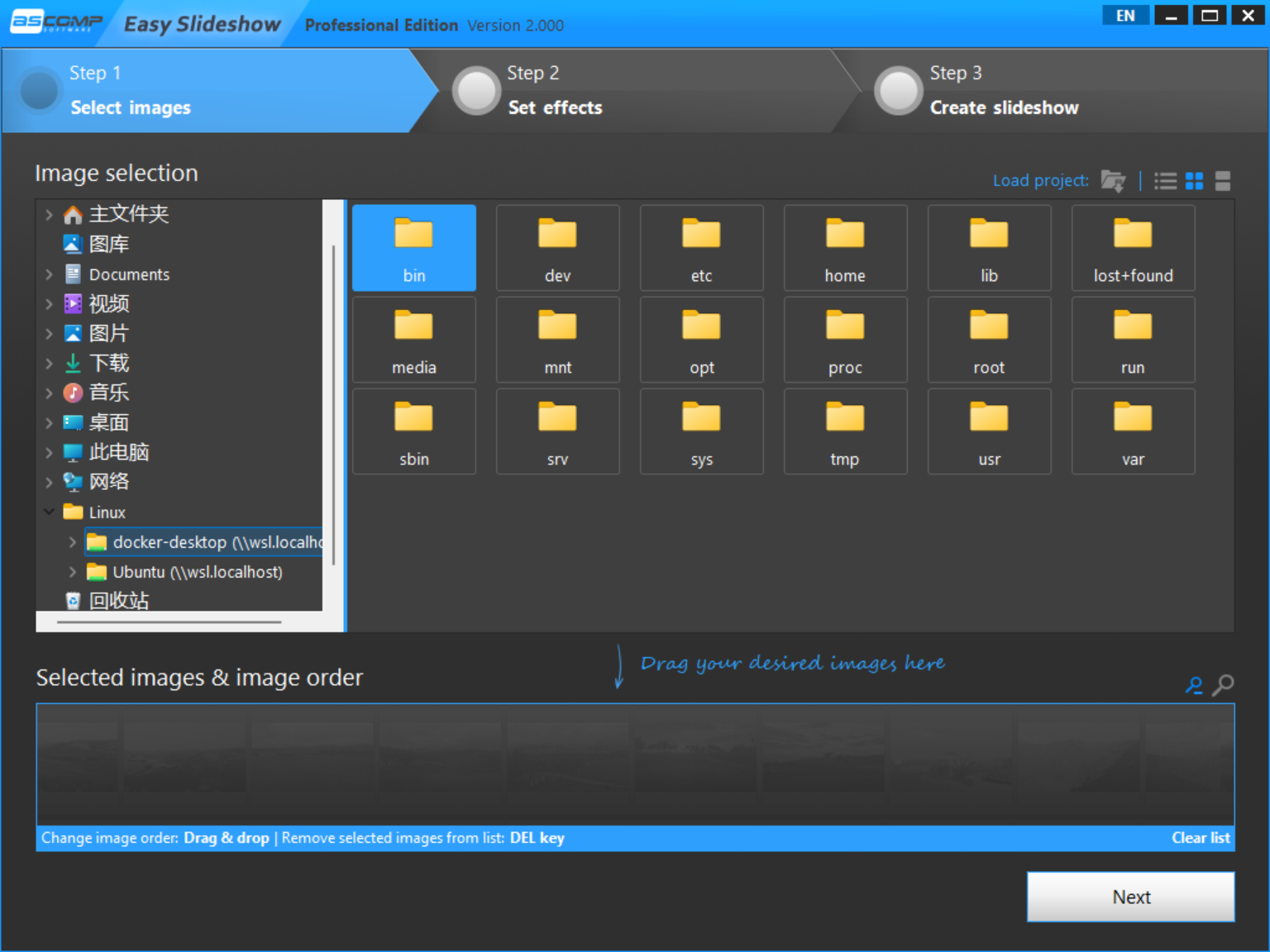The height and width of the screenshot is (952, 1270).
Task: Collapse the Linux tree node
Action: 49,512
